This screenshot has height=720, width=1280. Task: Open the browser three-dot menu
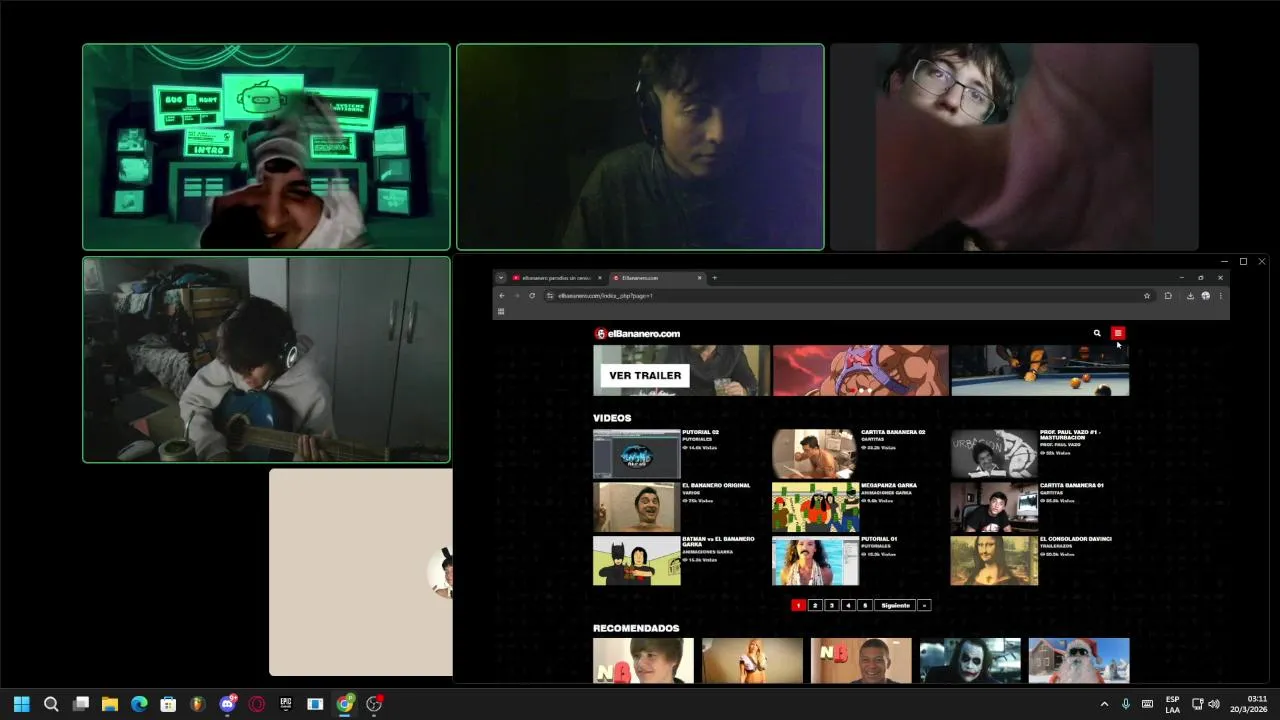tap(1220, 296)
